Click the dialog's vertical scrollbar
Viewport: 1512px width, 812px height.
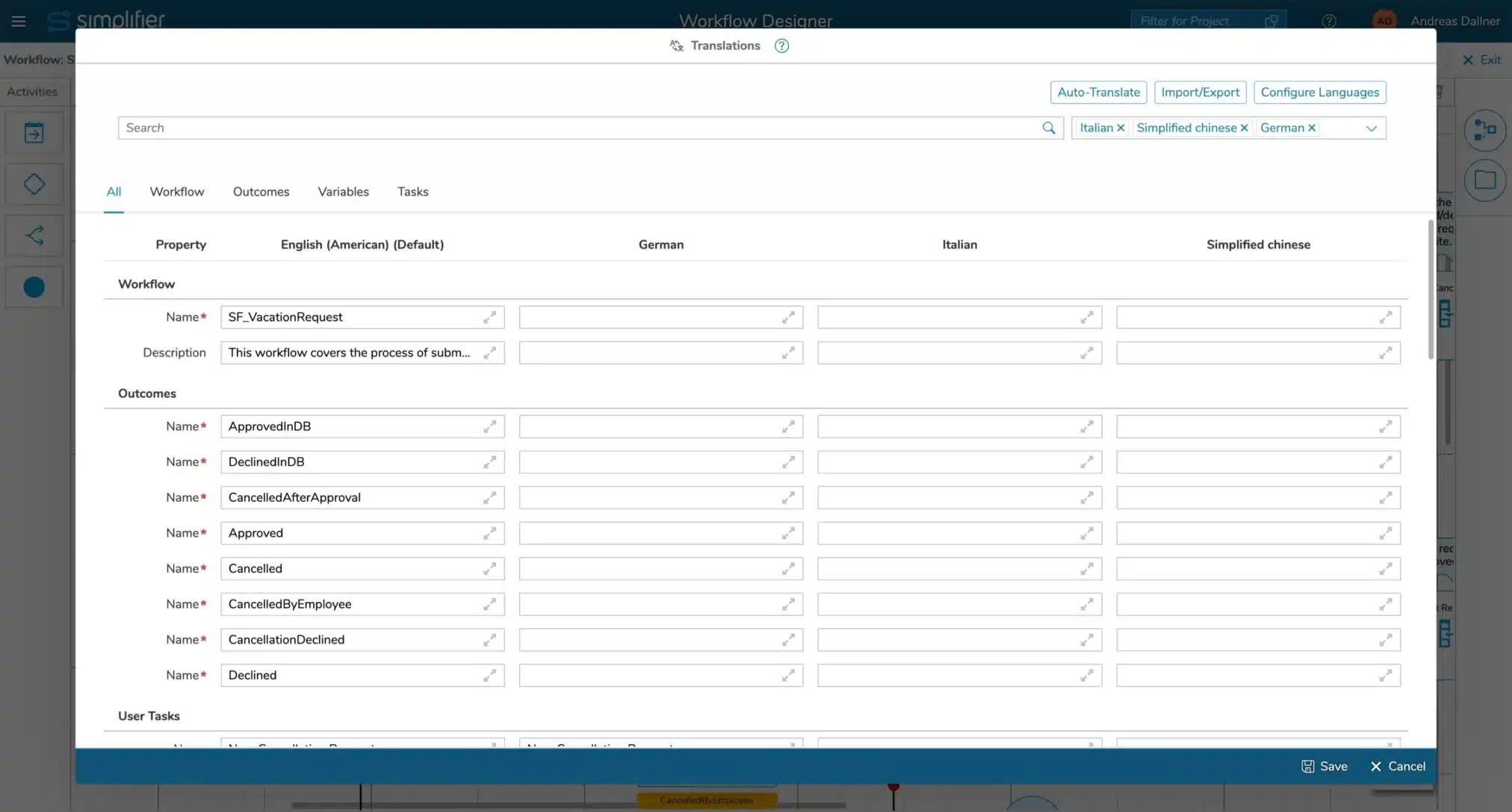1431,290
